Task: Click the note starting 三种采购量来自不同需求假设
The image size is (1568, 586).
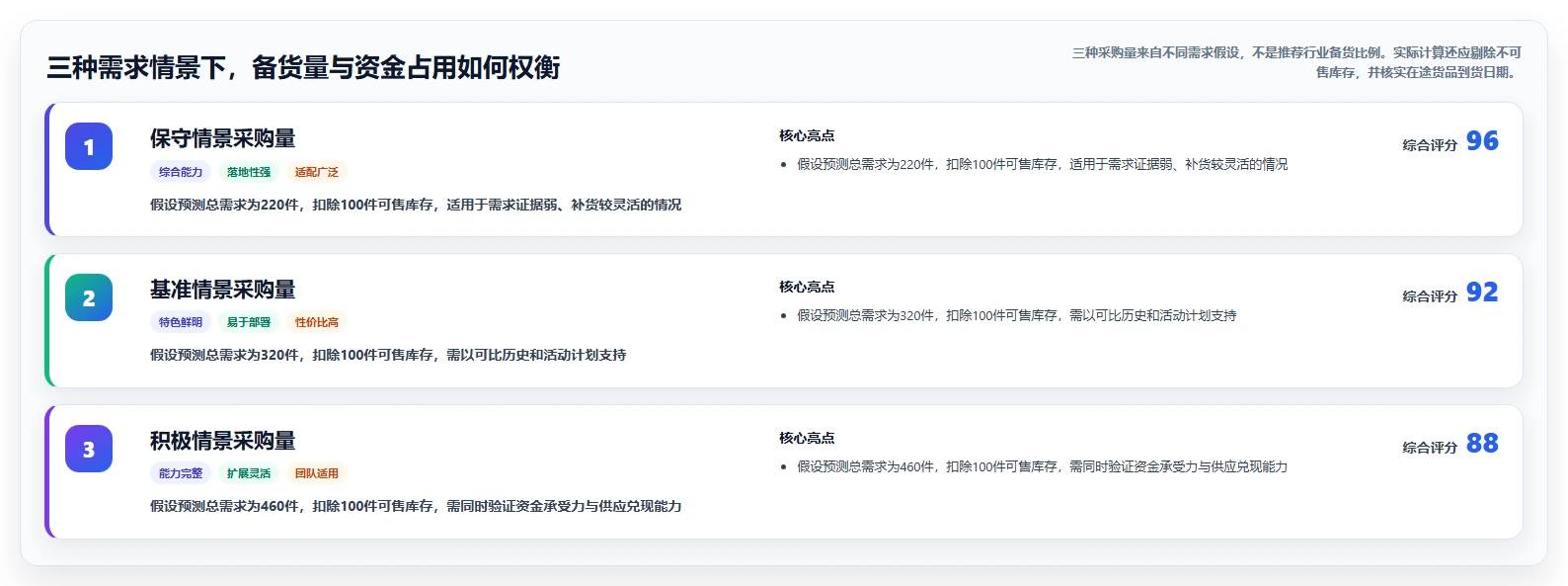Action: point(1296,62)
